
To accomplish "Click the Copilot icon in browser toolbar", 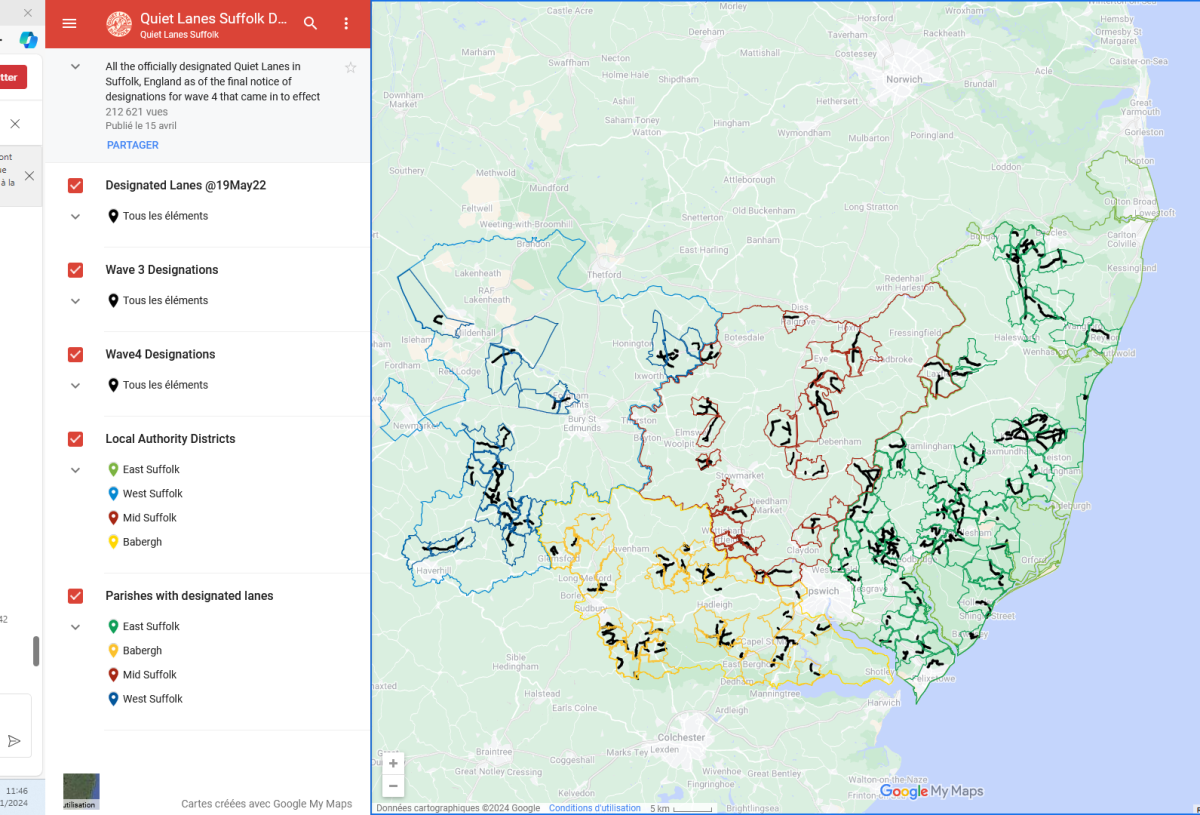I will [x=28, y=39].
